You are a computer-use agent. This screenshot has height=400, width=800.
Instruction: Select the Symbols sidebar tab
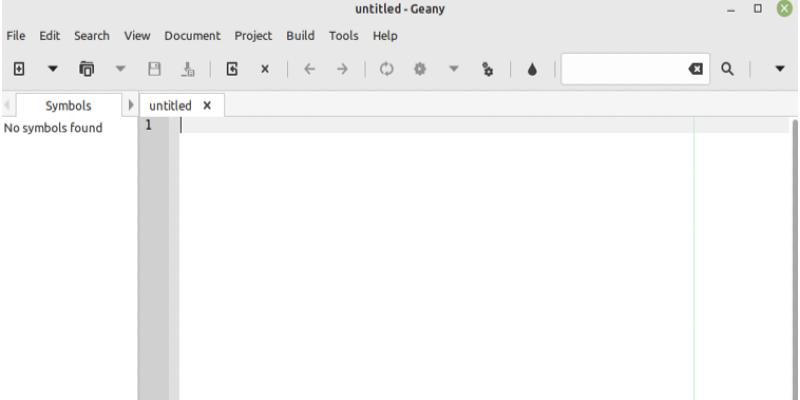click(x=68, y=106)
